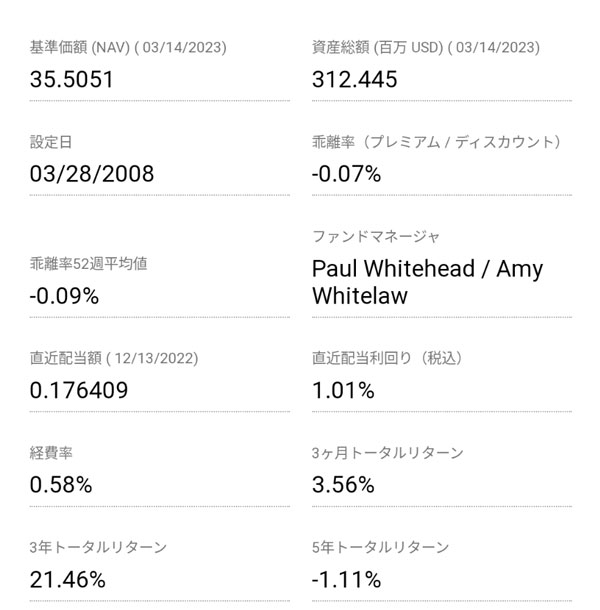The image size is (600, 610).
Task: Click the 直近配当額 (12/13/2022) label
Action: pos(114,358)
